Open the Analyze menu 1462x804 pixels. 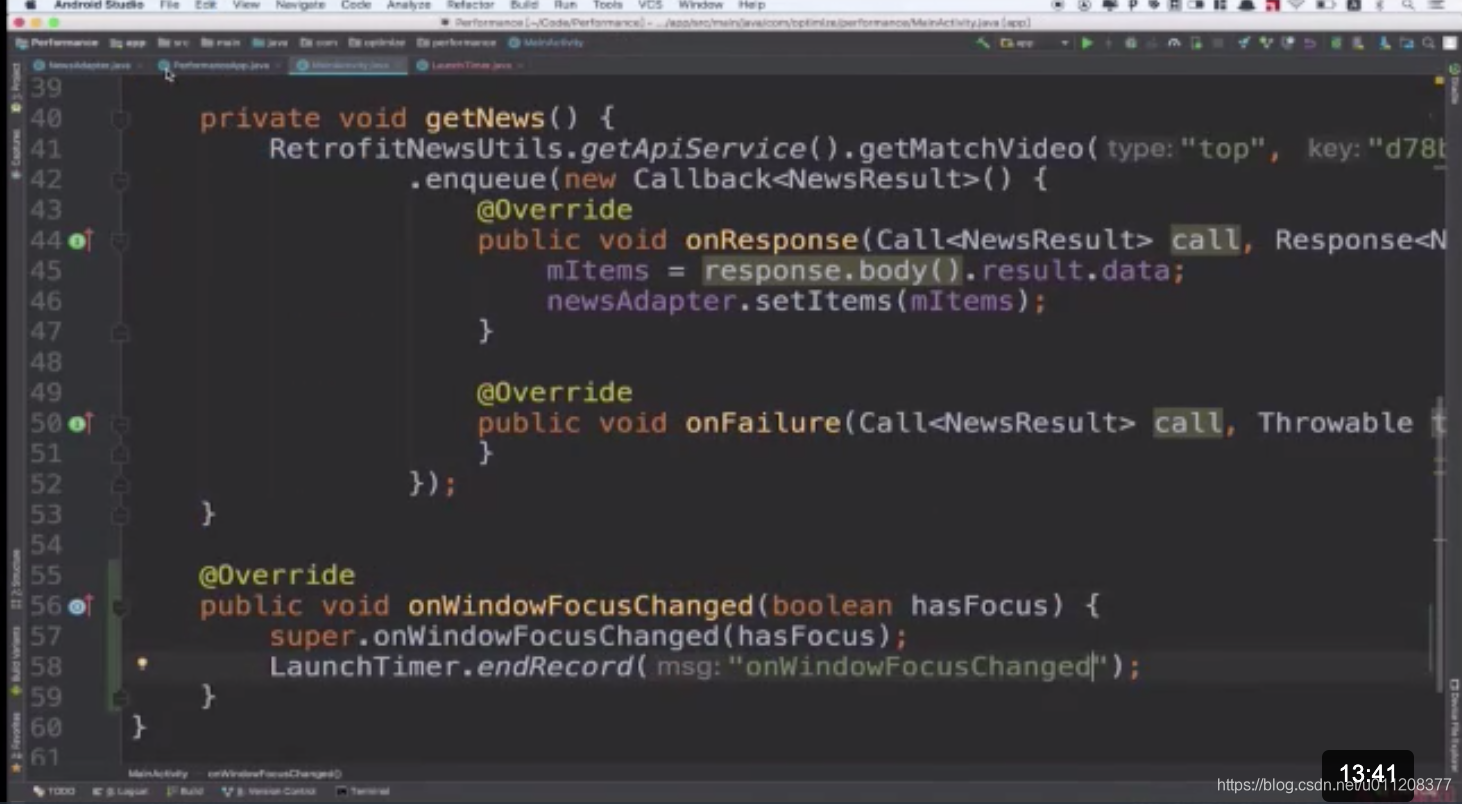click(x=408, y=5)
